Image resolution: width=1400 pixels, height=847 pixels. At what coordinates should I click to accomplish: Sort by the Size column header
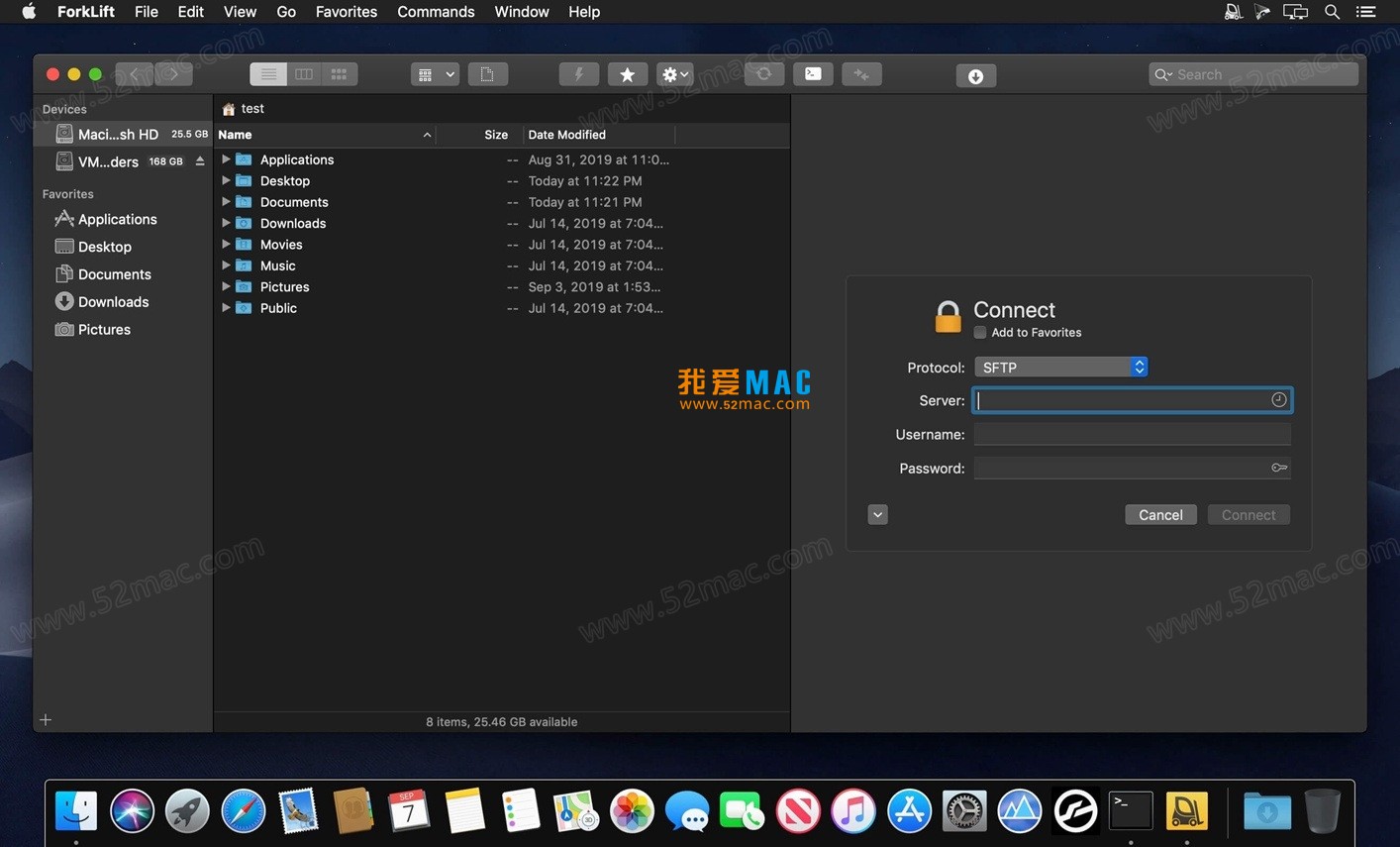pos(479,135)
